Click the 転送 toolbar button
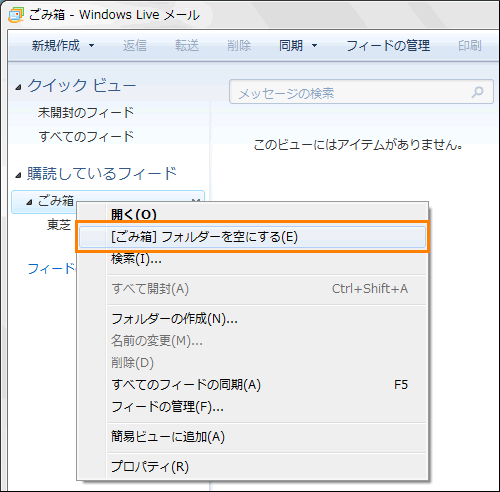 (187, 46)
